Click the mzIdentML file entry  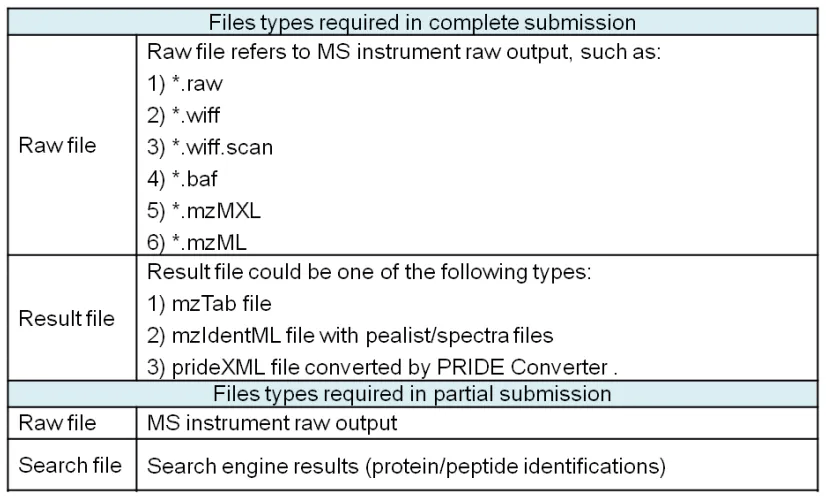pos(350,335)
